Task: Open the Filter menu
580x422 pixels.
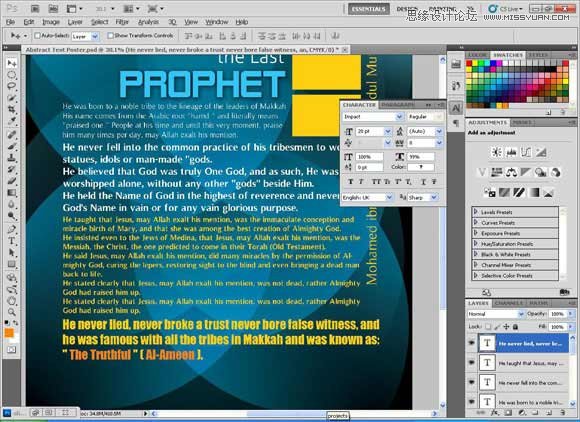Action: (x=122, y=22)
